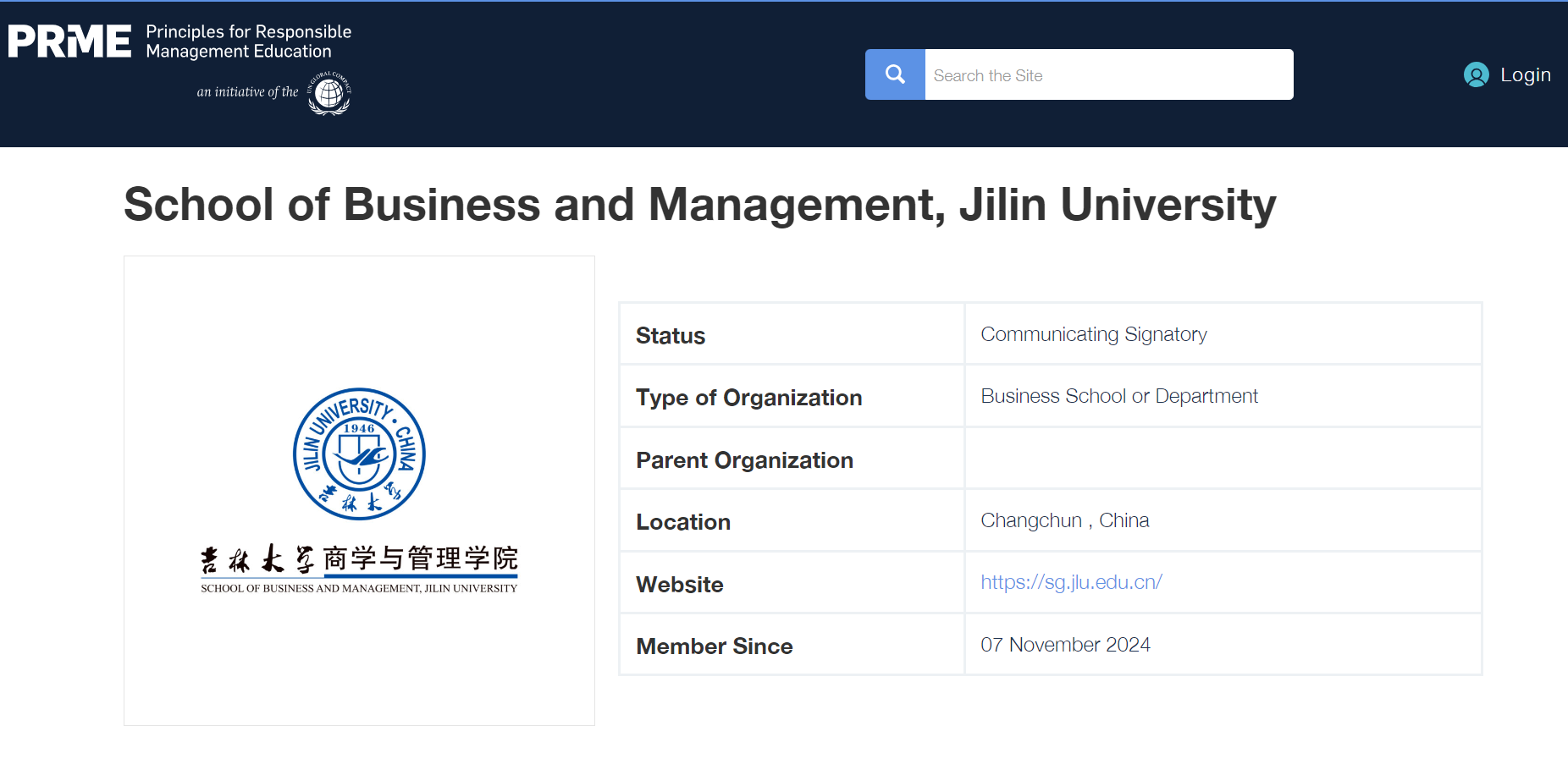The image size is (1568, 770).
Task: Click the 07 November 2024 date
Action: click(x=1065, y=645)
